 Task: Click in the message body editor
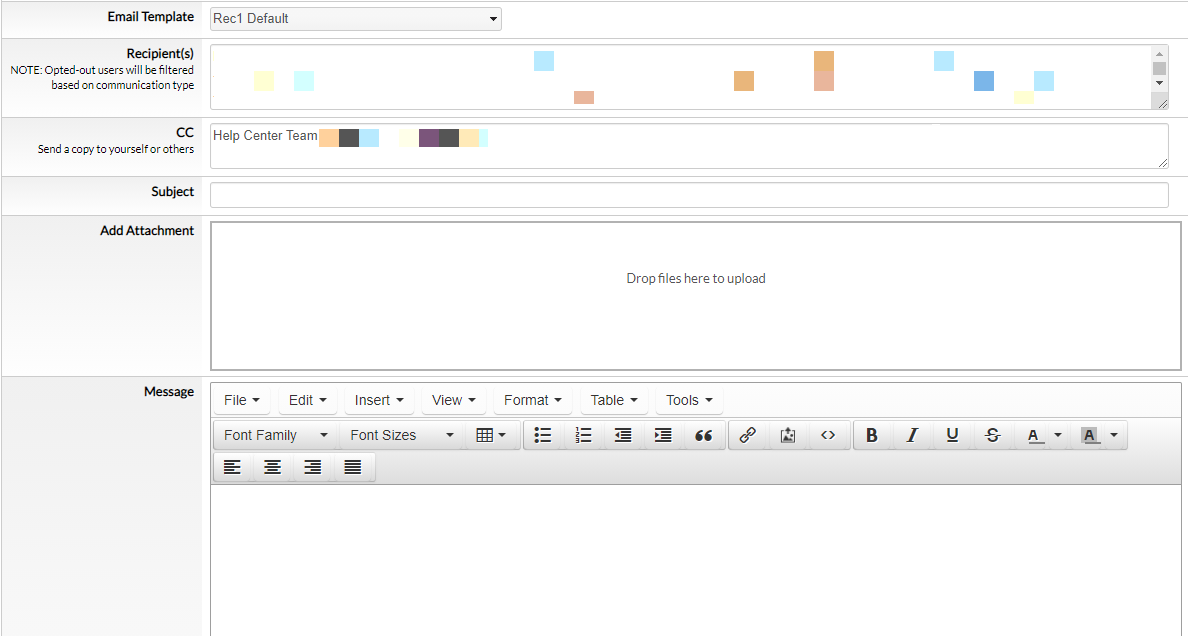point(696,560)
